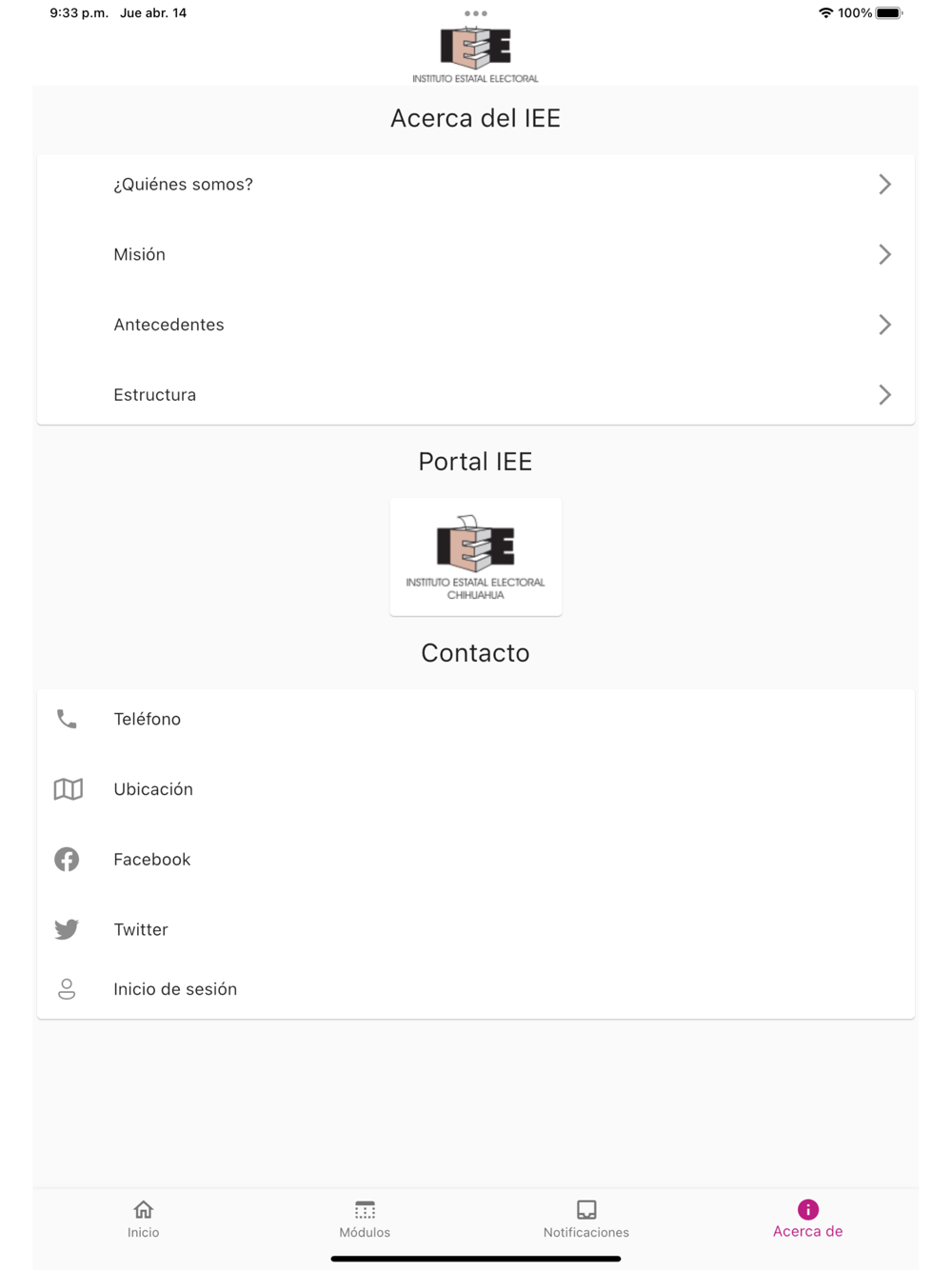This screenshot has width=952, height=1270.
Task: Open the Inicio de sesión link
Action: click(475, 989)
